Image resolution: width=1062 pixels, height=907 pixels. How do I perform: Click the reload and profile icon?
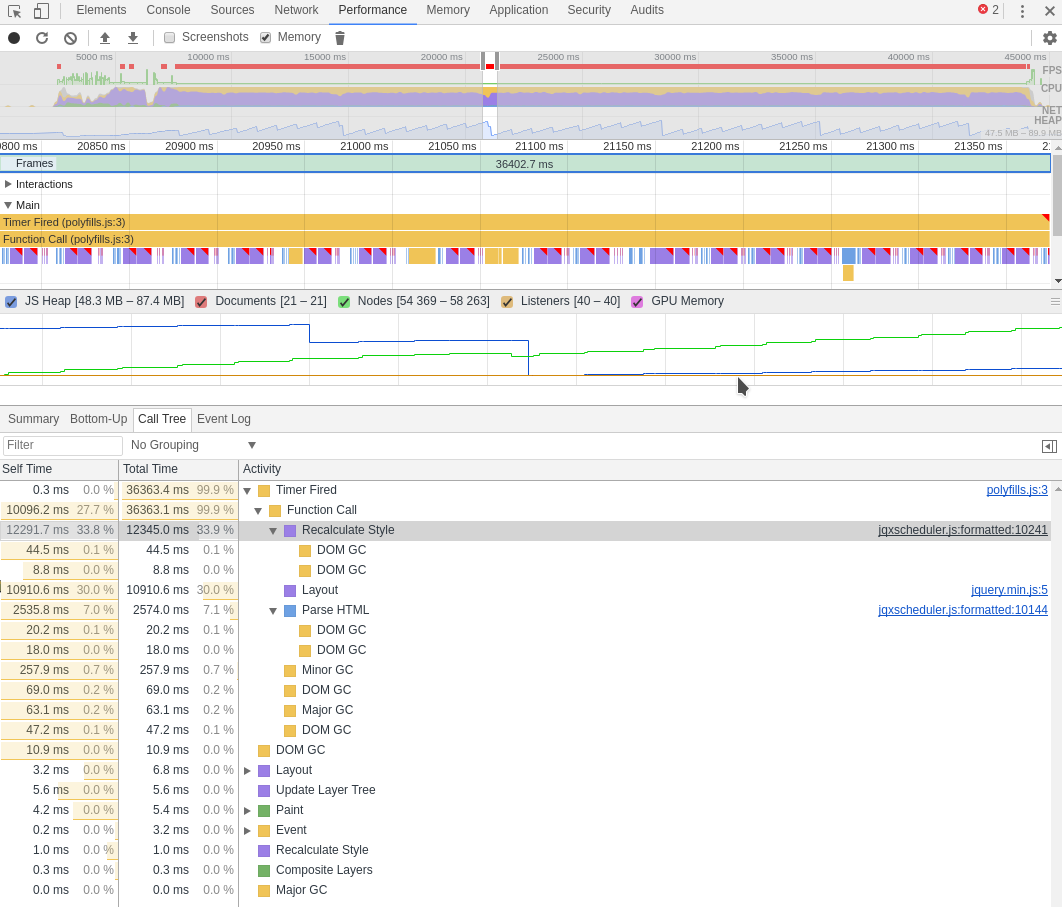point(42,38)
